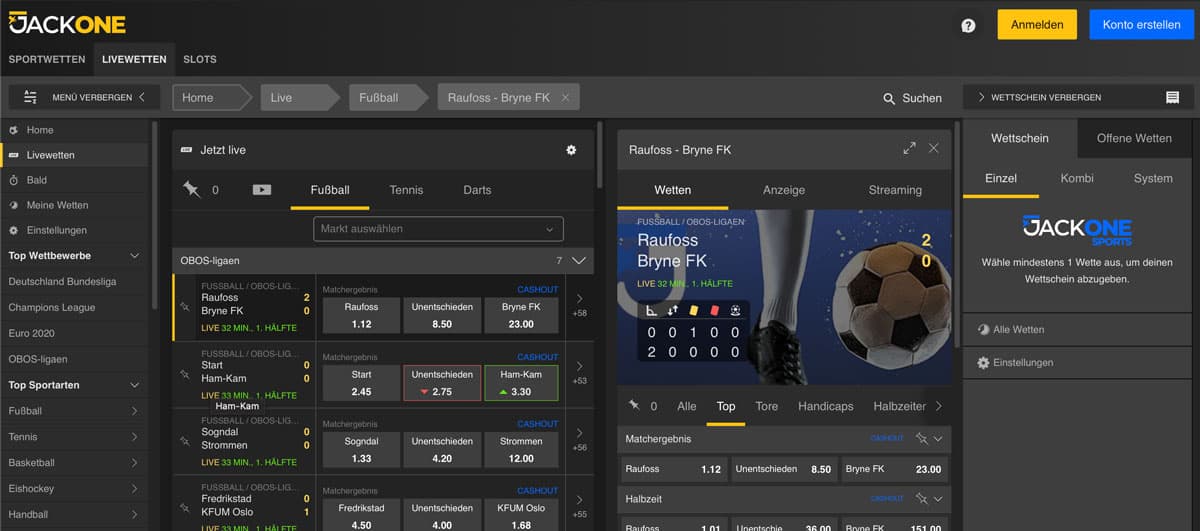
Task: Open more markets +55 for Fredrikstad match
Action: [580, 506]
